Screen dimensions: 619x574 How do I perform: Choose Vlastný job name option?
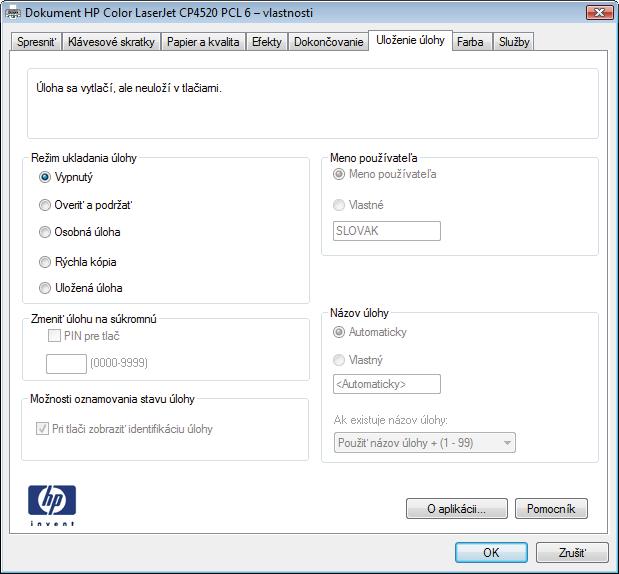click(339, 360)
